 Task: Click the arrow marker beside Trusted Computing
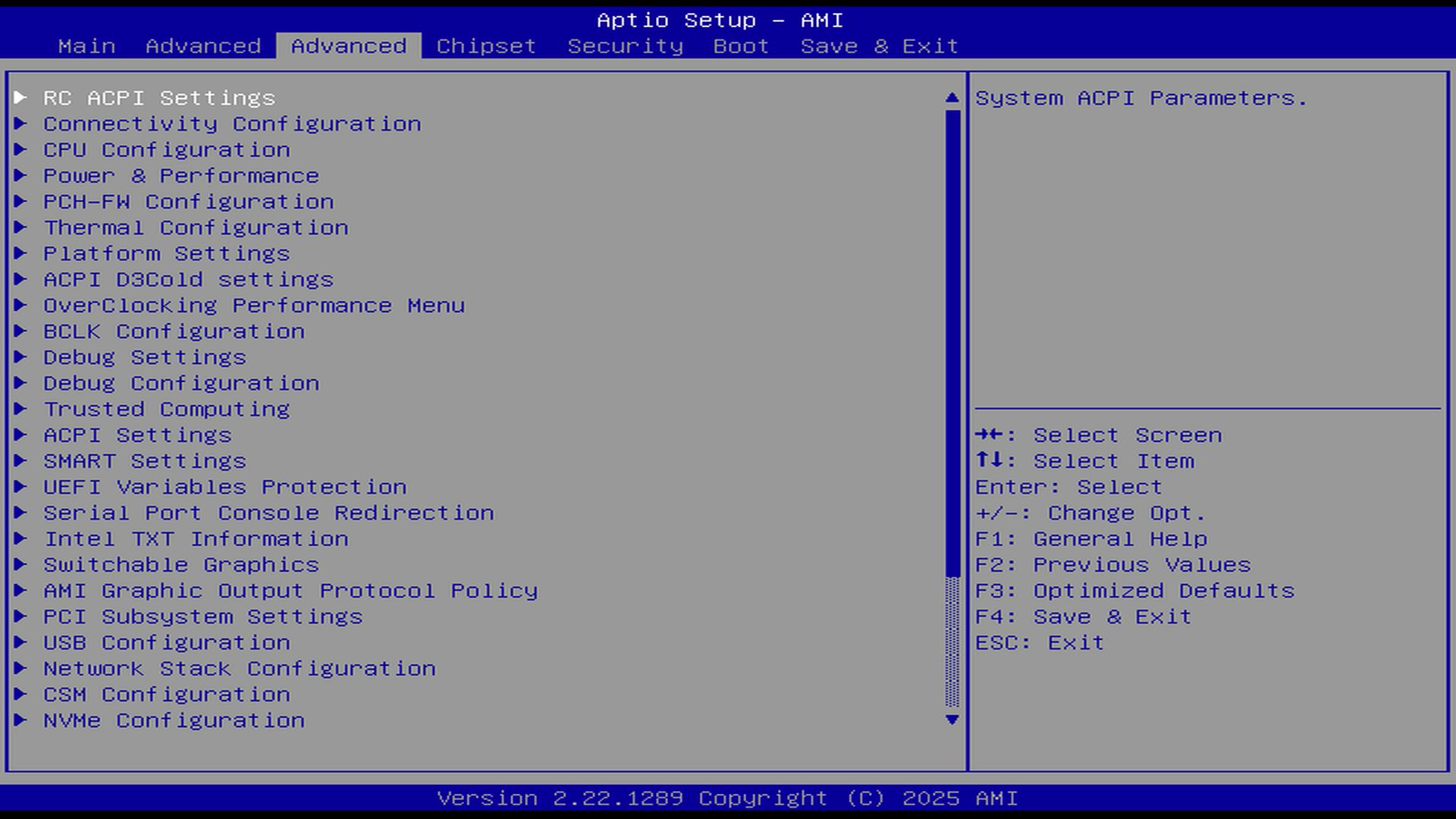[21, 409]
